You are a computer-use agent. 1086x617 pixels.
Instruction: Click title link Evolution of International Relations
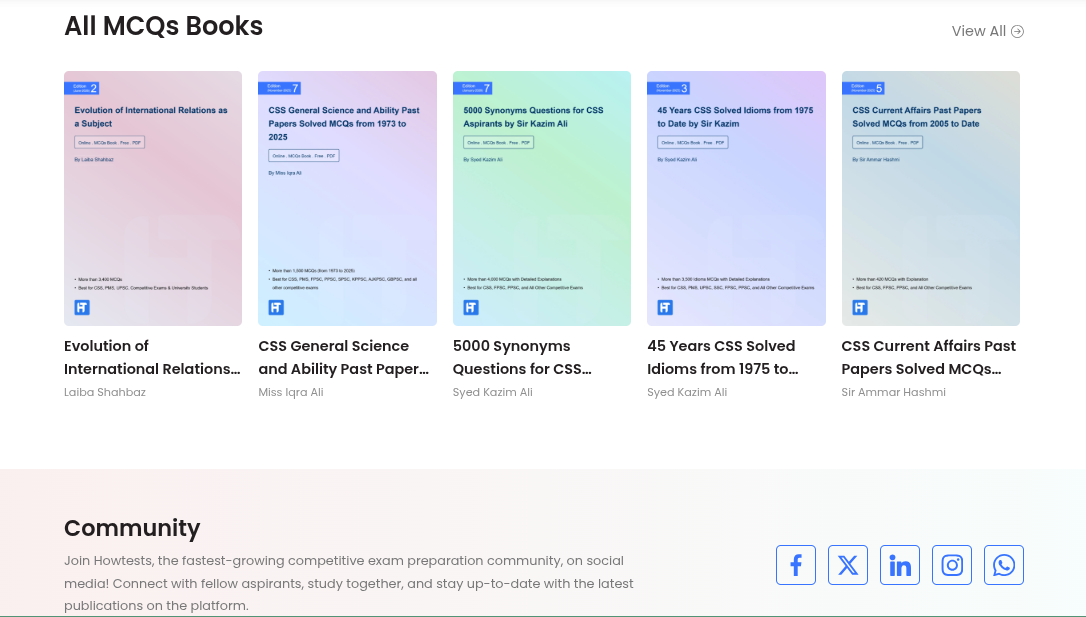coord(152,357)
